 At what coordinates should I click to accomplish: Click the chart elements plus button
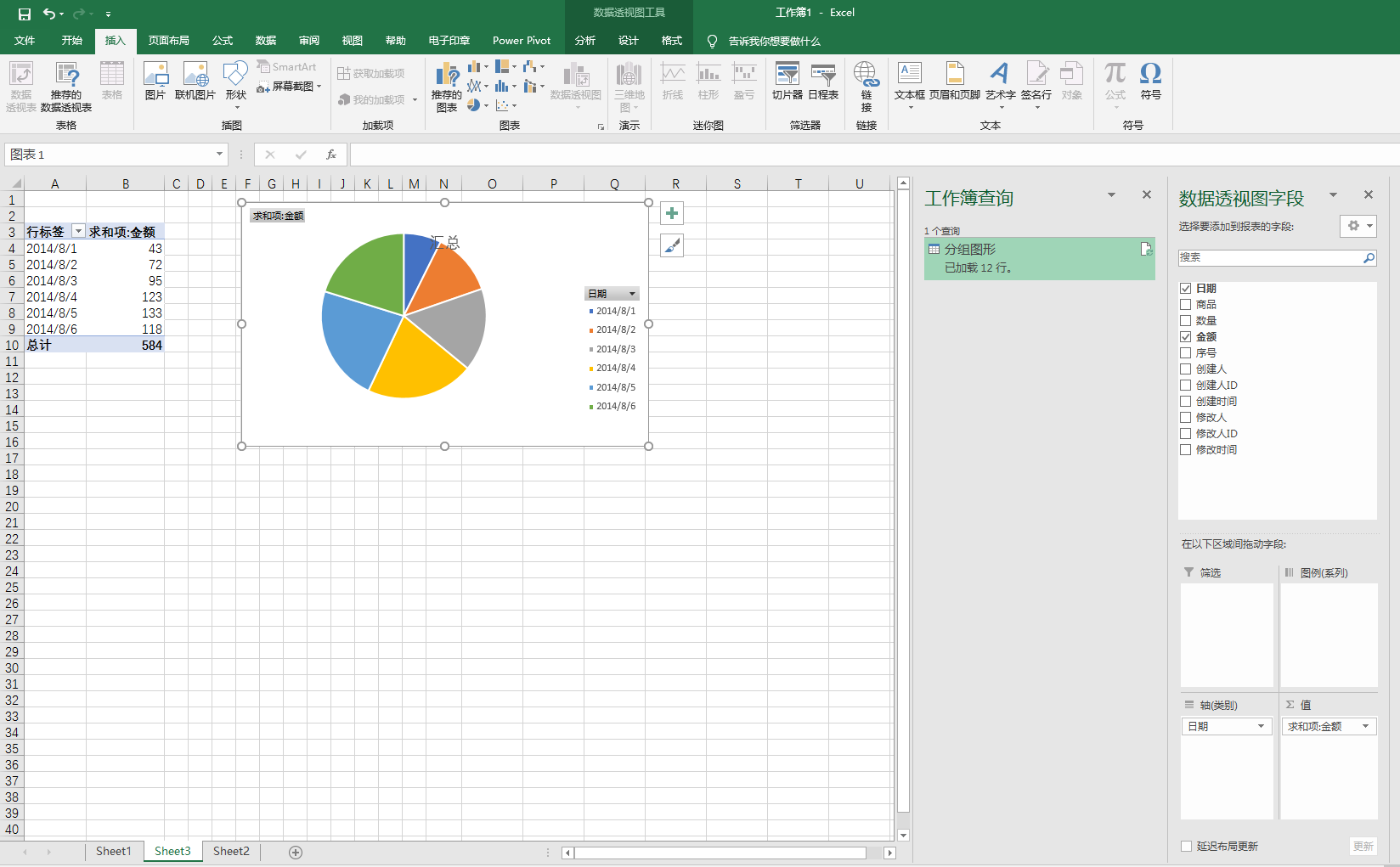click(672, 213)
